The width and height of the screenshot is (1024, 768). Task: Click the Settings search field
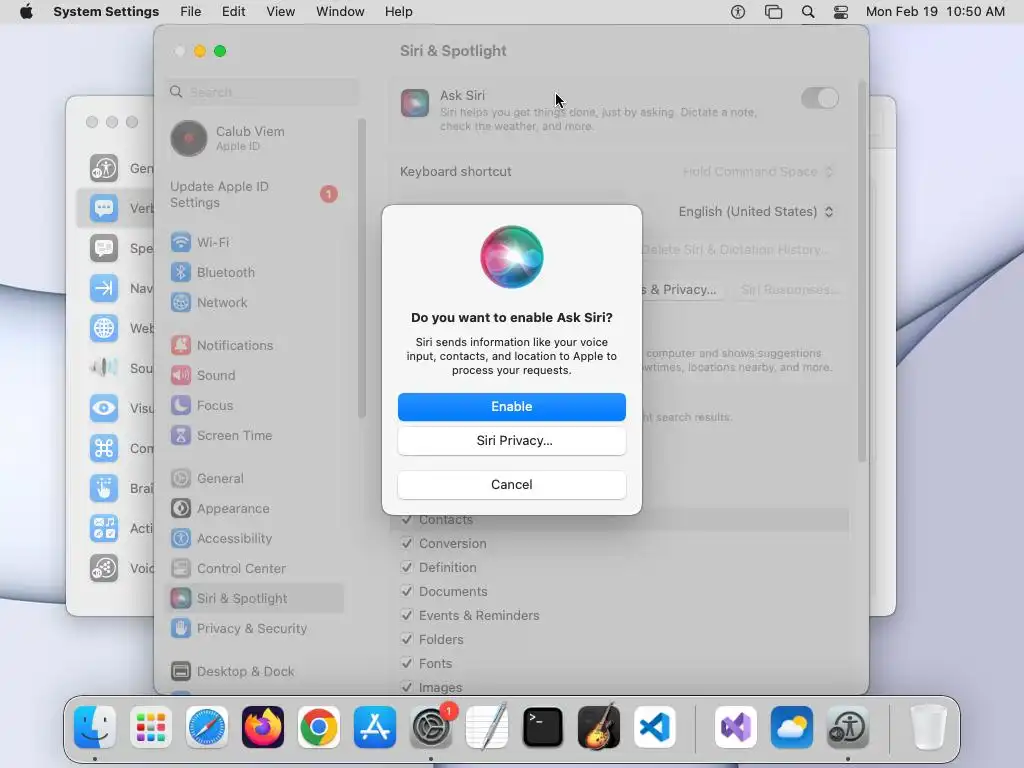(263, 92)
